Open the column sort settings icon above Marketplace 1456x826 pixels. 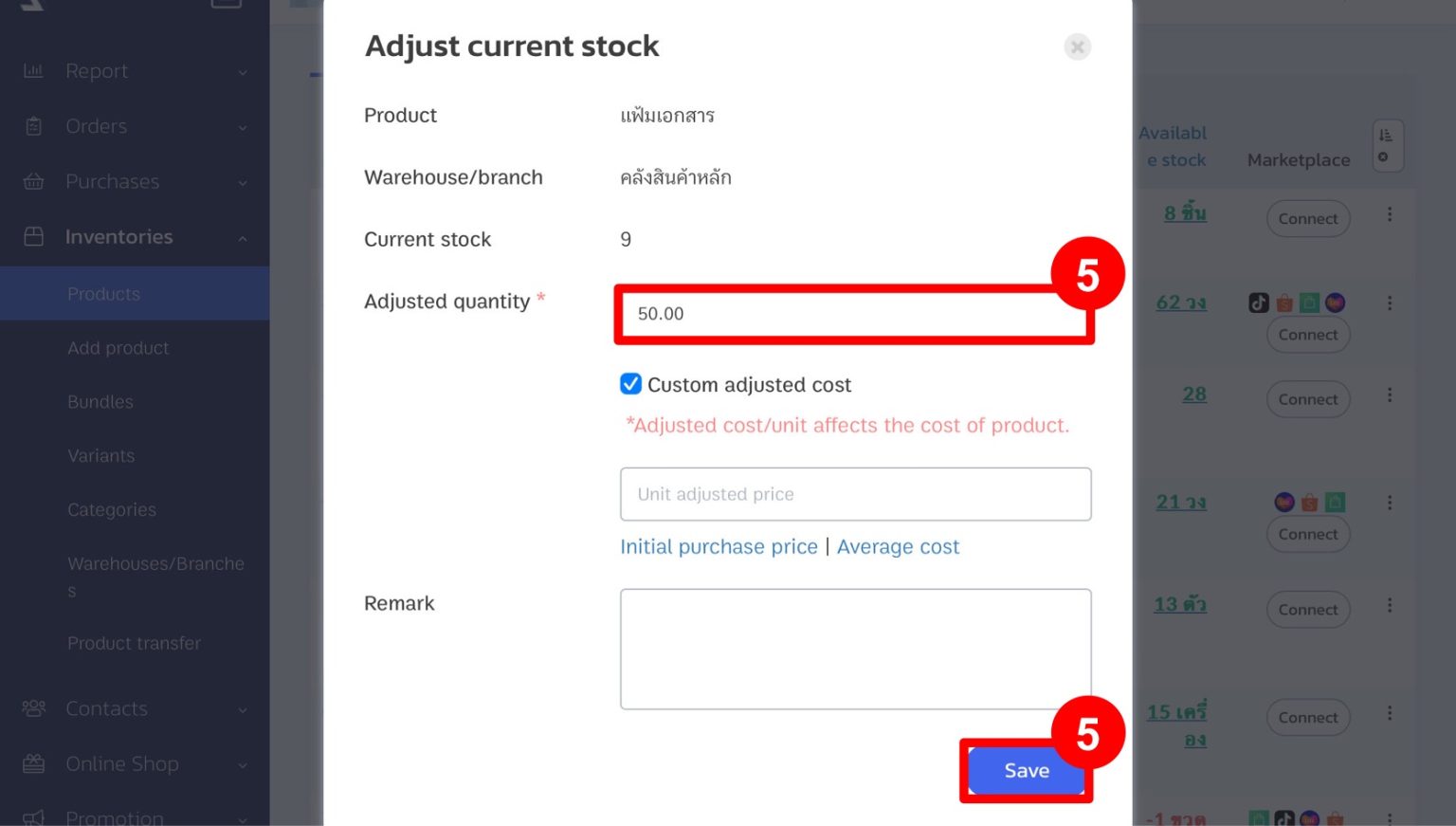point(1387,147)
